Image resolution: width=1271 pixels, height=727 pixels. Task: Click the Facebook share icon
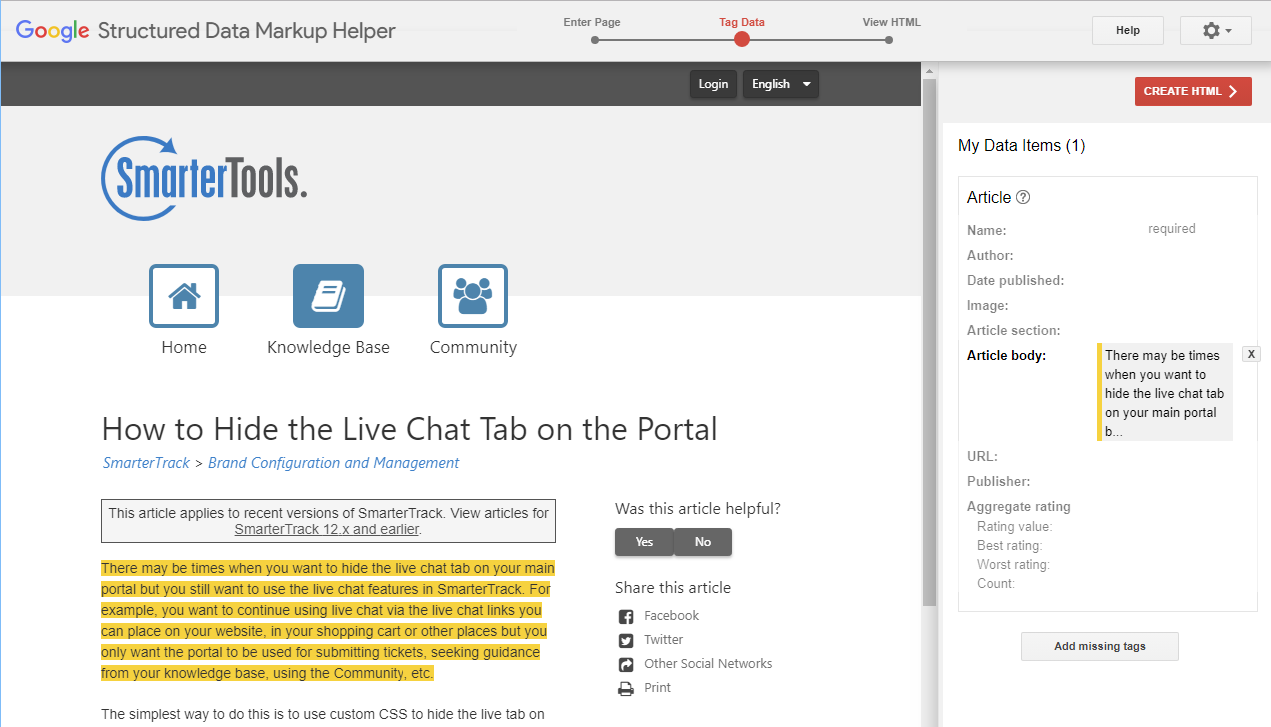tap(626, 617)
